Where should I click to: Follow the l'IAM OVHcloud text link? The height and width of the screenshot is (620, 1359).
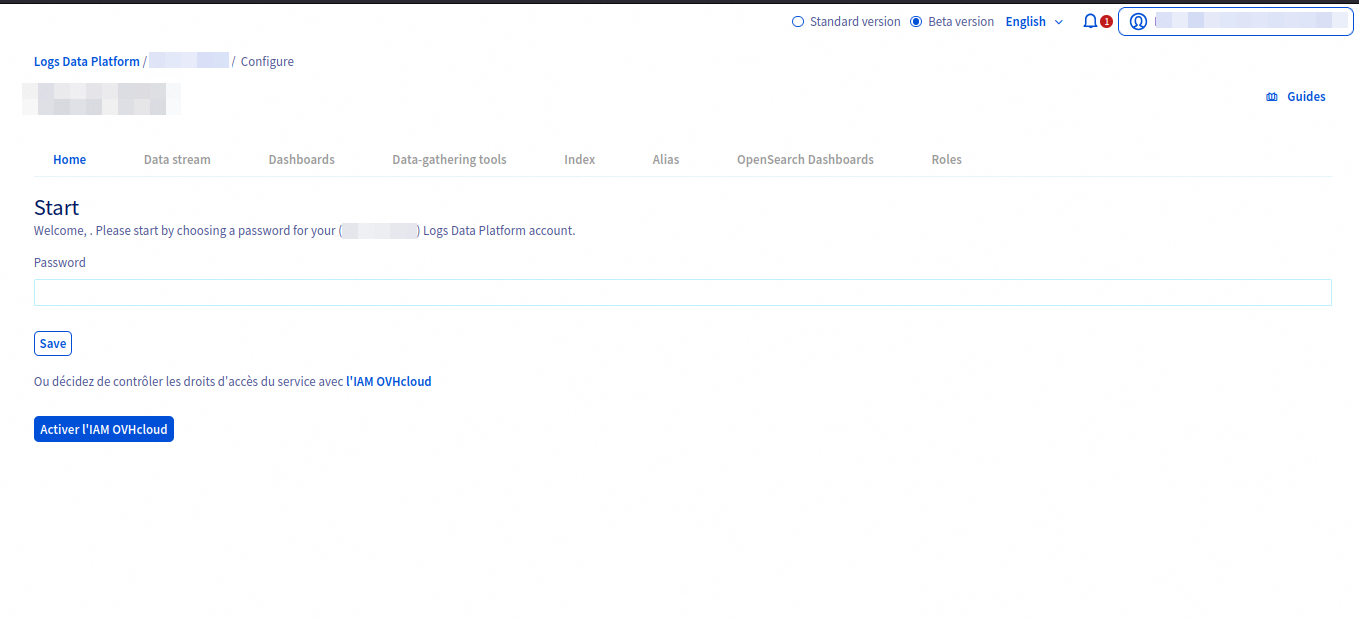(388, 381)
